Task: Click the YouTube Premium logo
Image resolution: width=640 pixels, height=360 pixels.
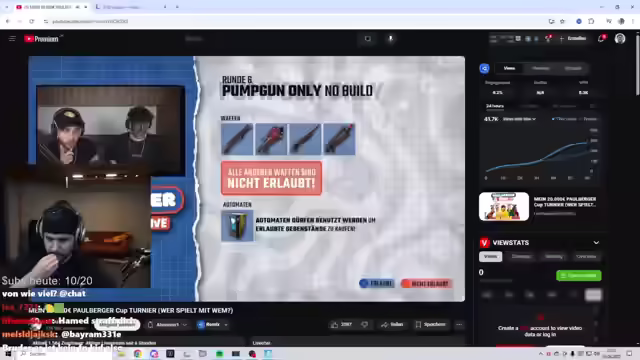Action: click(x=41, y=39)
